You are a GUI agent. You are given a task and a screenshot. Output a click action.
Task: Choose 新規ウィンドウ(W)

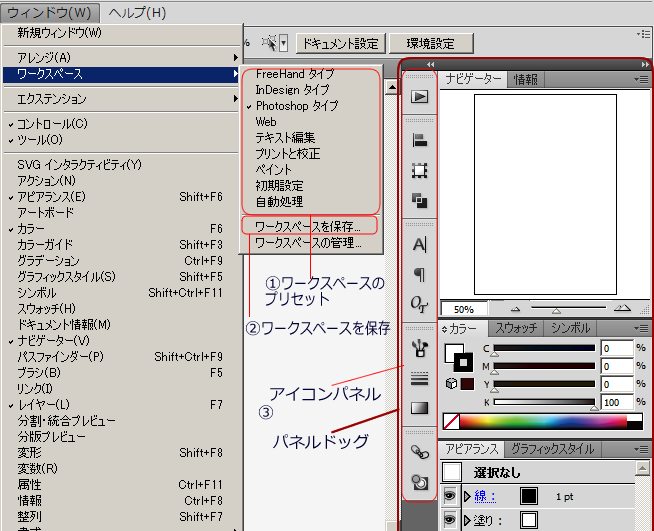click(121, 33)
